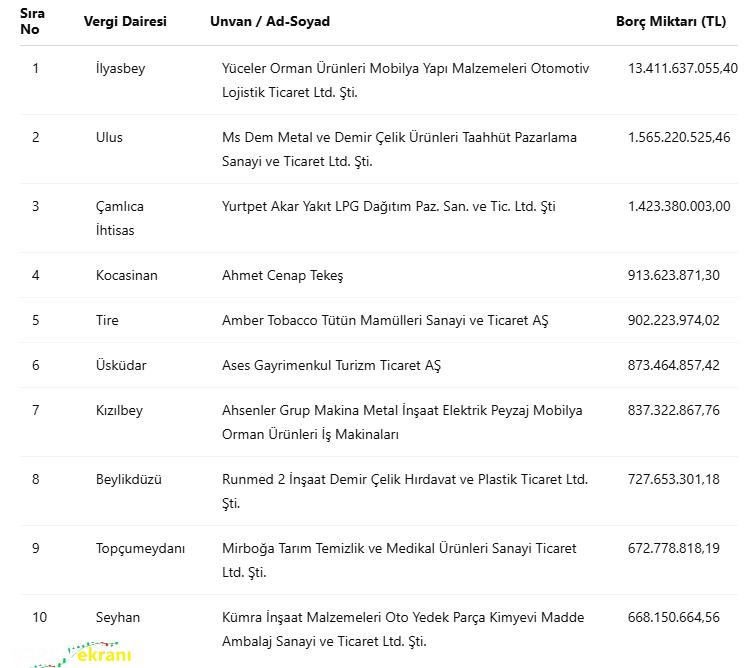This screenshot has height=668, width=751.
Task: Click the Yüceler Orman Ürünleri company name
Action: (405, 80)
